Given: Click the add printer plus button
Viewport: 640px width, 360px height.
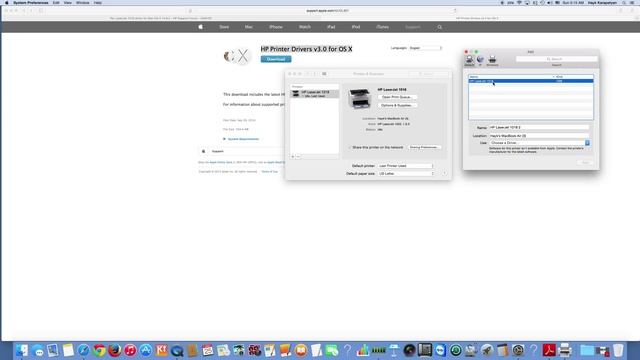Looking at the screenshot, I should [293, 157].
